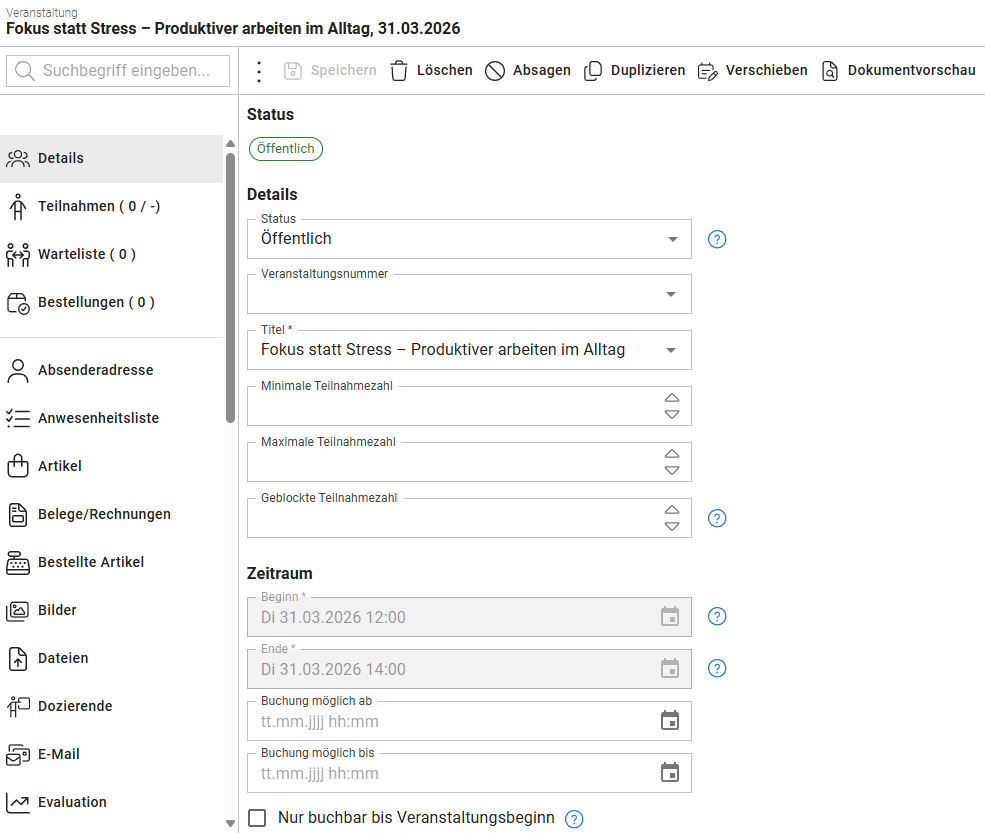985x833 pixels.
Task: Click the Verschieben reschedule icon
Action: (x=708, y=71)
